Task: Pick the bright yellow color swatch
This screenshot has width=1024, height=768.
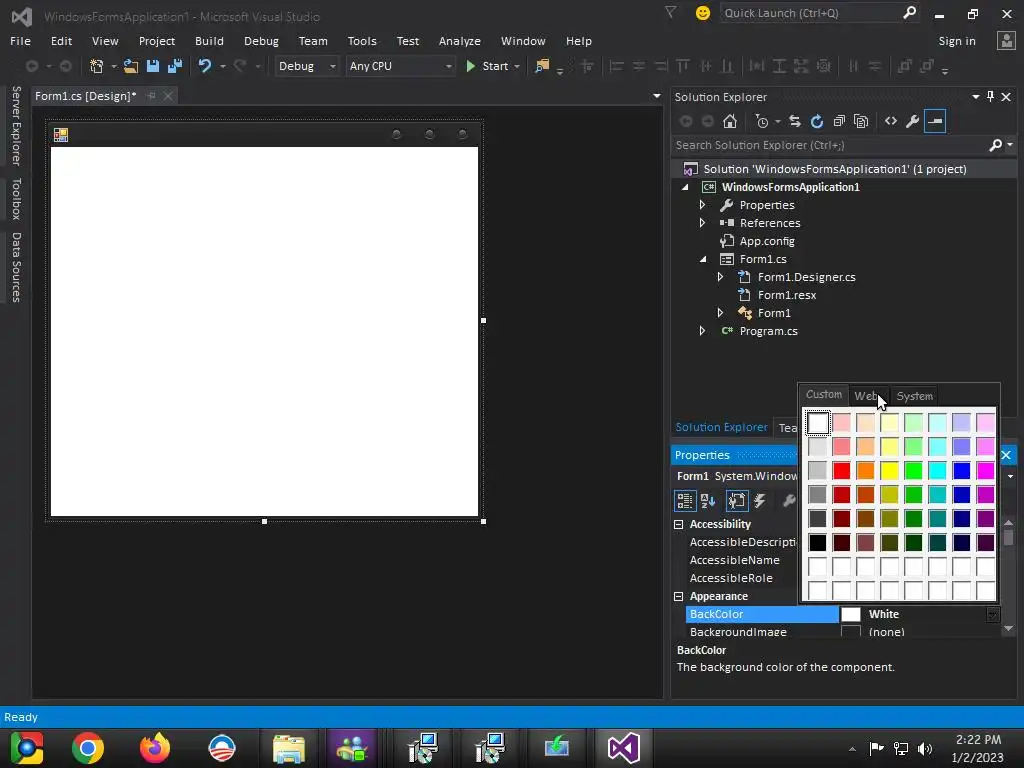Action: [x=889, y=470]
